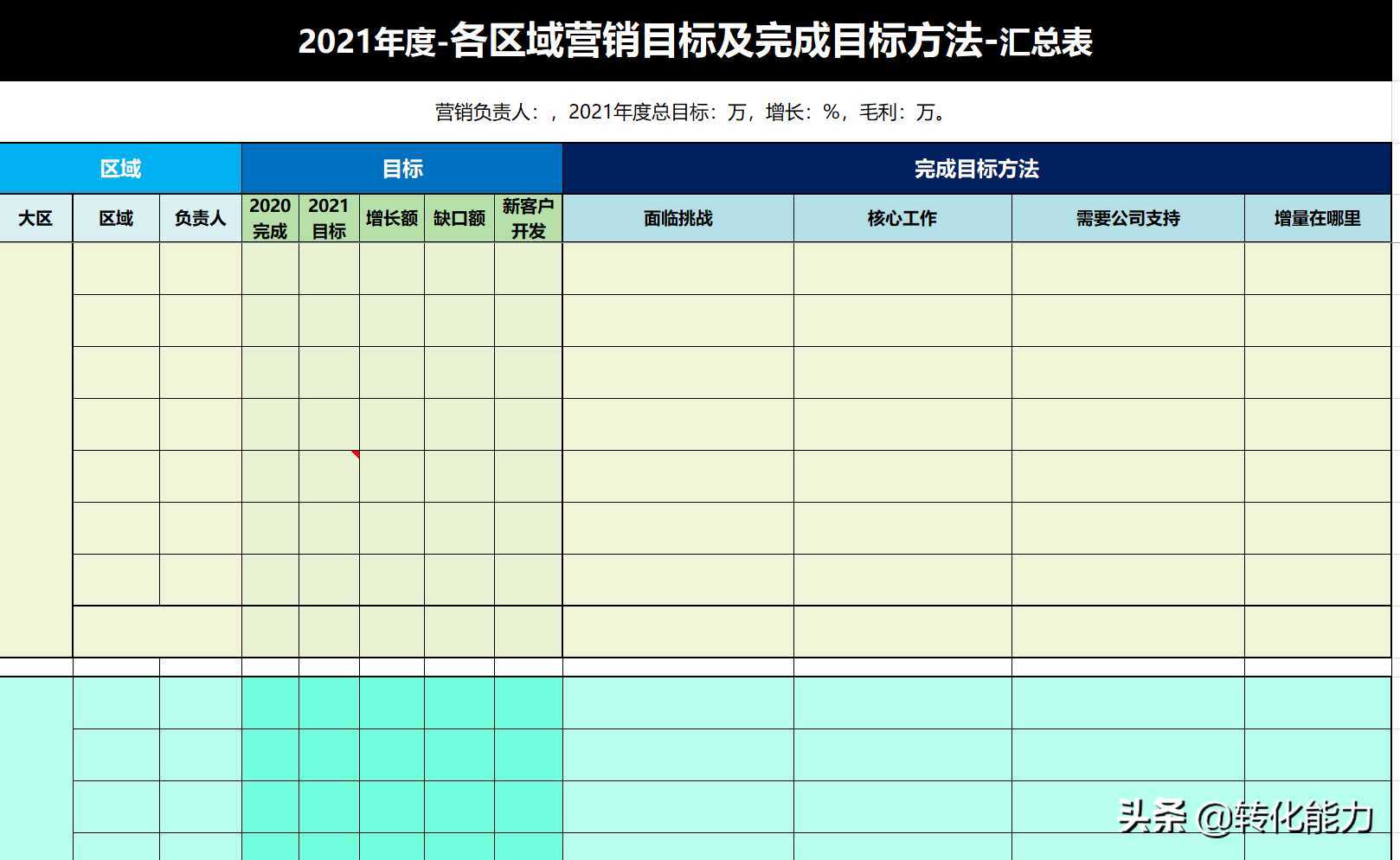The image size is (1400, 860).
Task: Select the 增量在哪里 column header
Action: point(1318,218)
